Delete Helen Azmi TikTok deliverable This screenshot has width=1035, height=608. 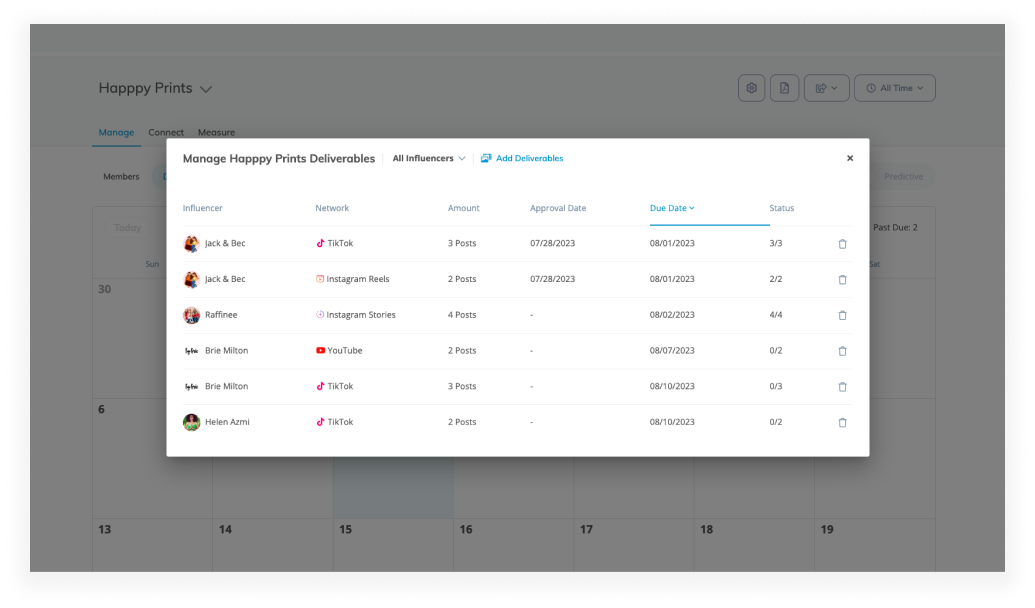coord(842,422)
